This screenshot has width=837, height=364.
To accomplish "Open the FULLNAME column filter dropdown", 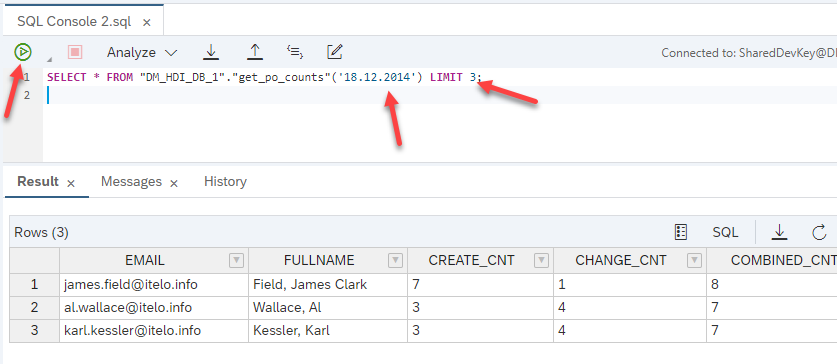I will [396, 260].
